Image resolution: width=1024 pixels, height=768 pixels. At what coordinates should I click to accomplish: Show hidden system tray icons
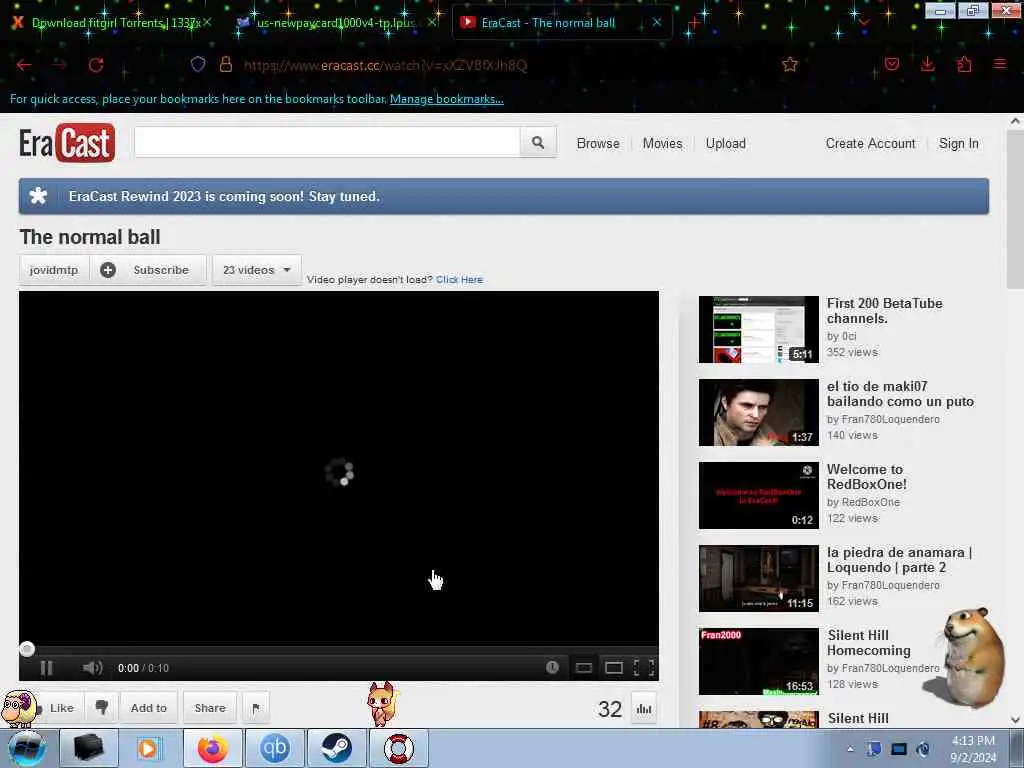850,749
